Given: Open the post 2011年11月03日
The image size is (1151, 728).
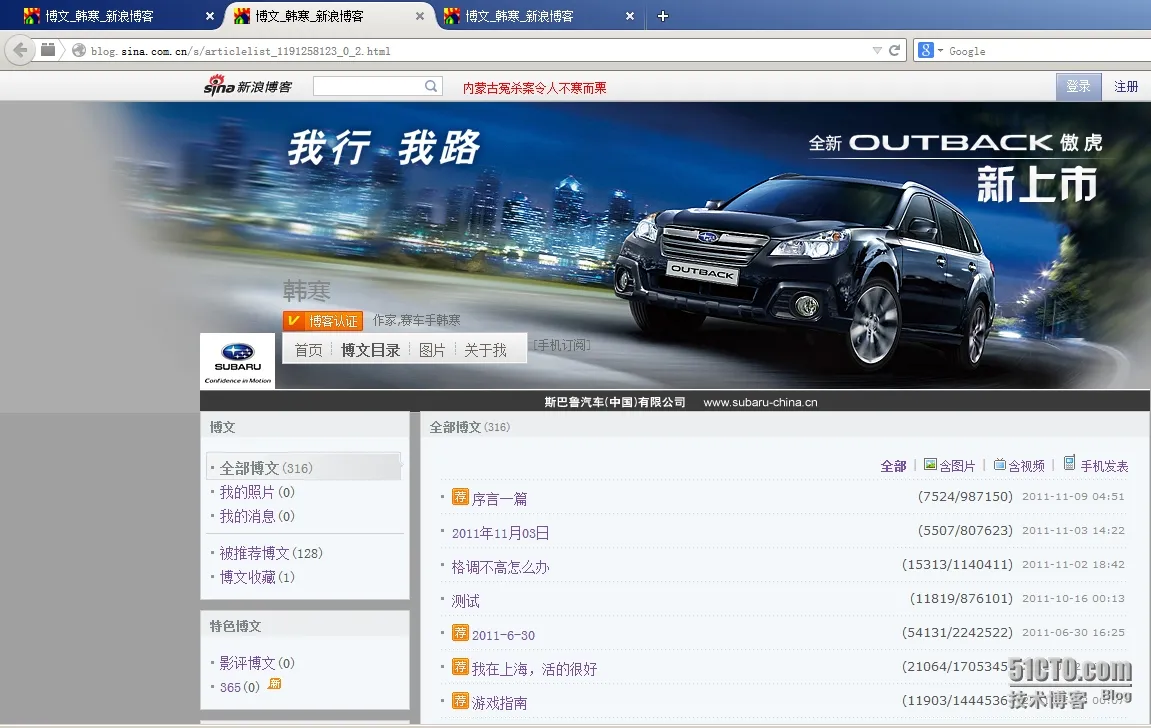Looking at the screenshot, I should (500, 534).
